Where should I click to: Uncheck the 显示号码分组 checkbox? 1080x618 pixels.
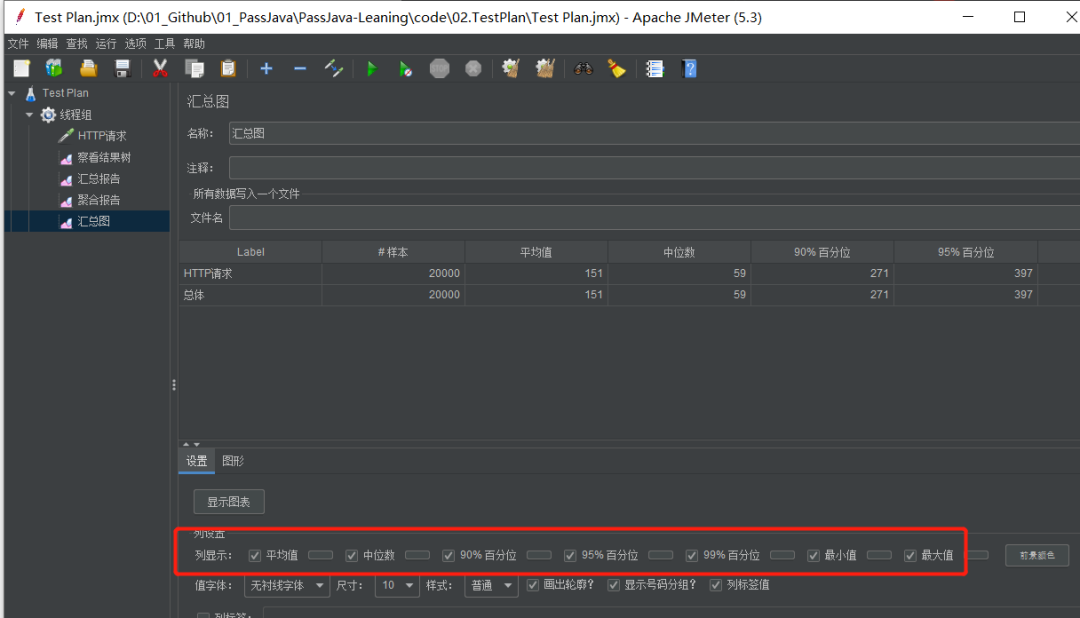(613, 585)
